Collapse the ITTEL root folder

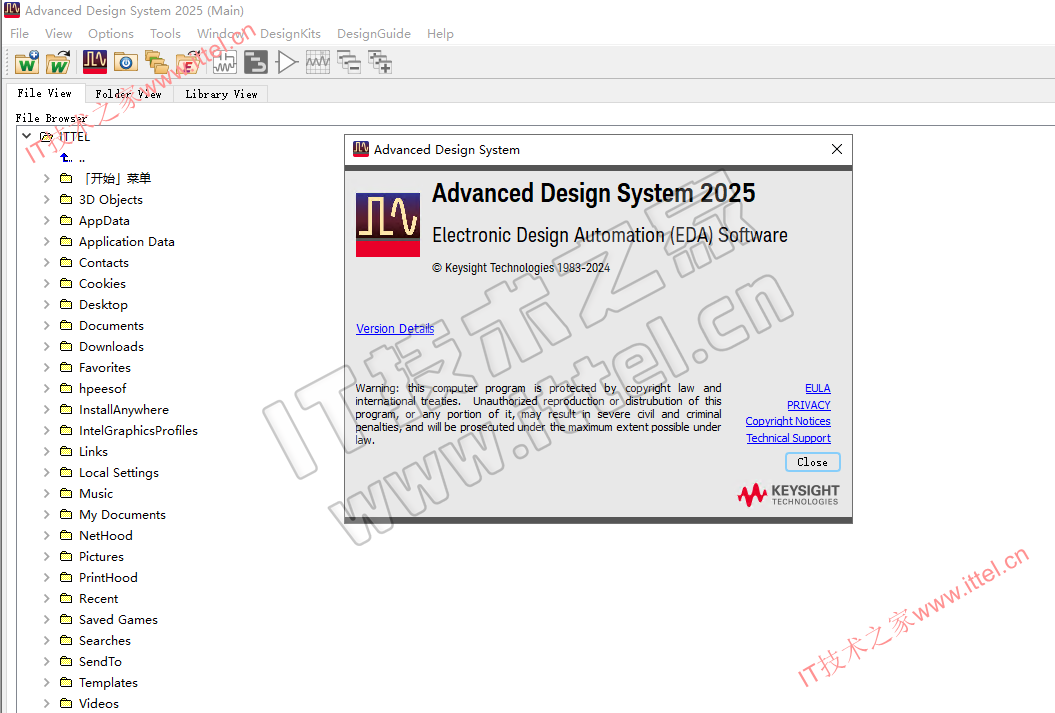27,136
